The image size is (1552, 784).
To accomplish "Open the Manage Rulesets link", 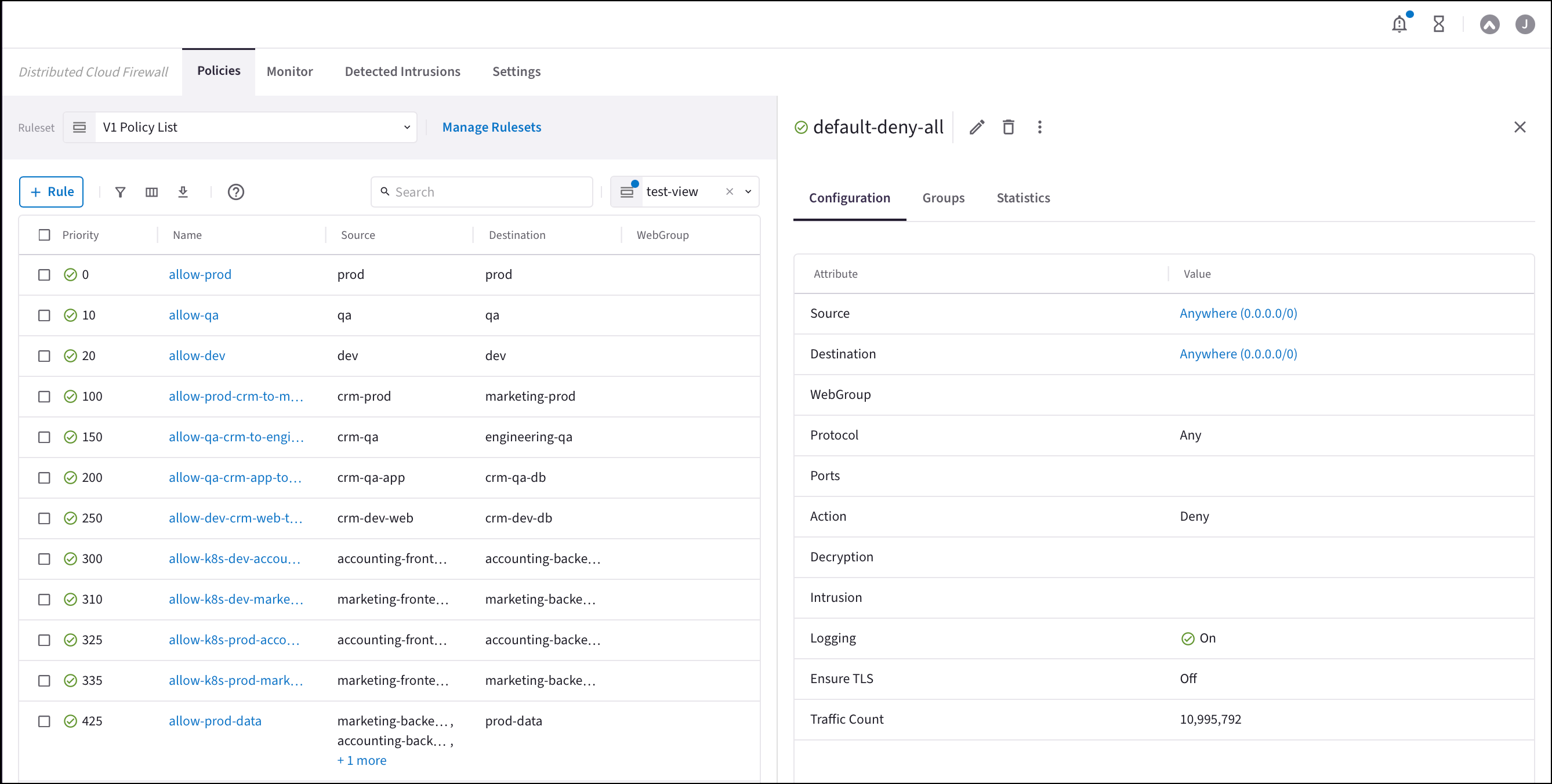I will pyautogui.click(x=492, y=127).
